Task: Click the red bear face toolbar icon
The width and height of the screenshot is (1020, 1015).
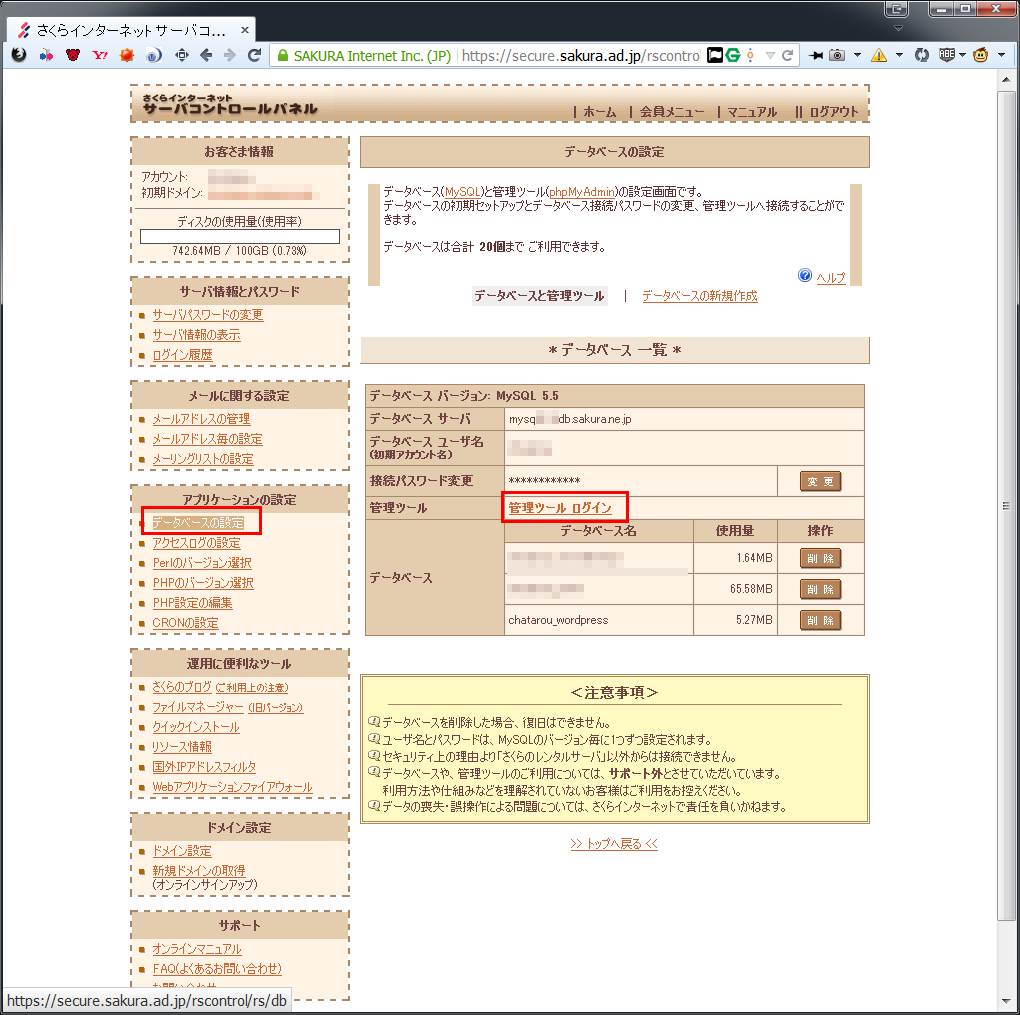Action: click(73, 55)
